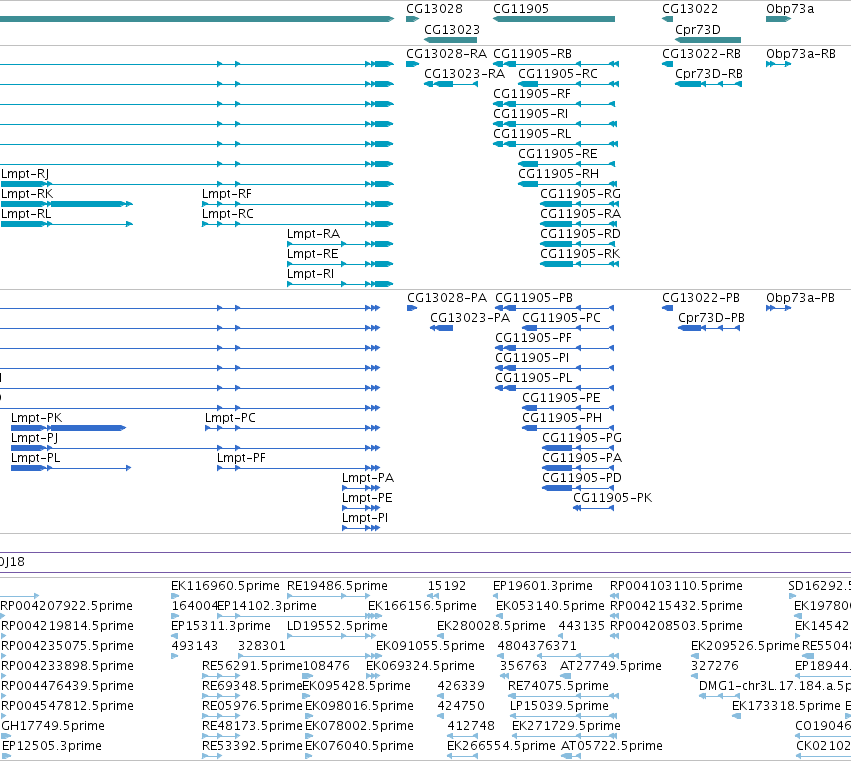Select transcript CG11905-RD label

tap(580, 234)
